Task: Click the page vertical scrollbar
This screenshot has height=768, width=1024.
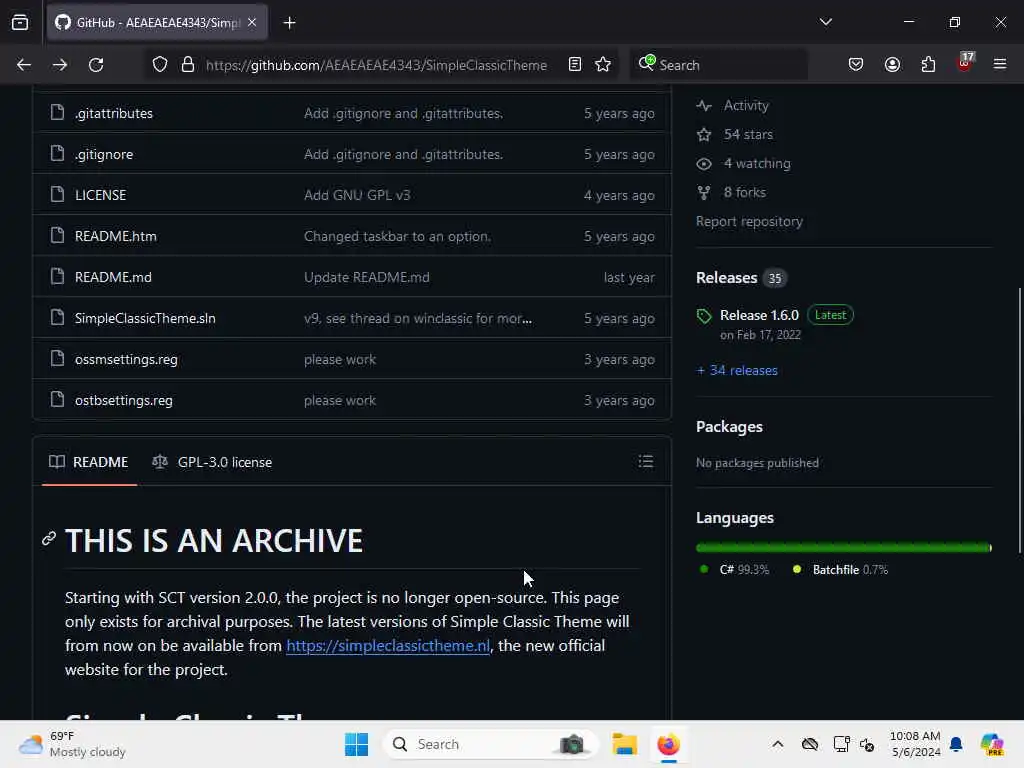Action: tap(1019, 421)
